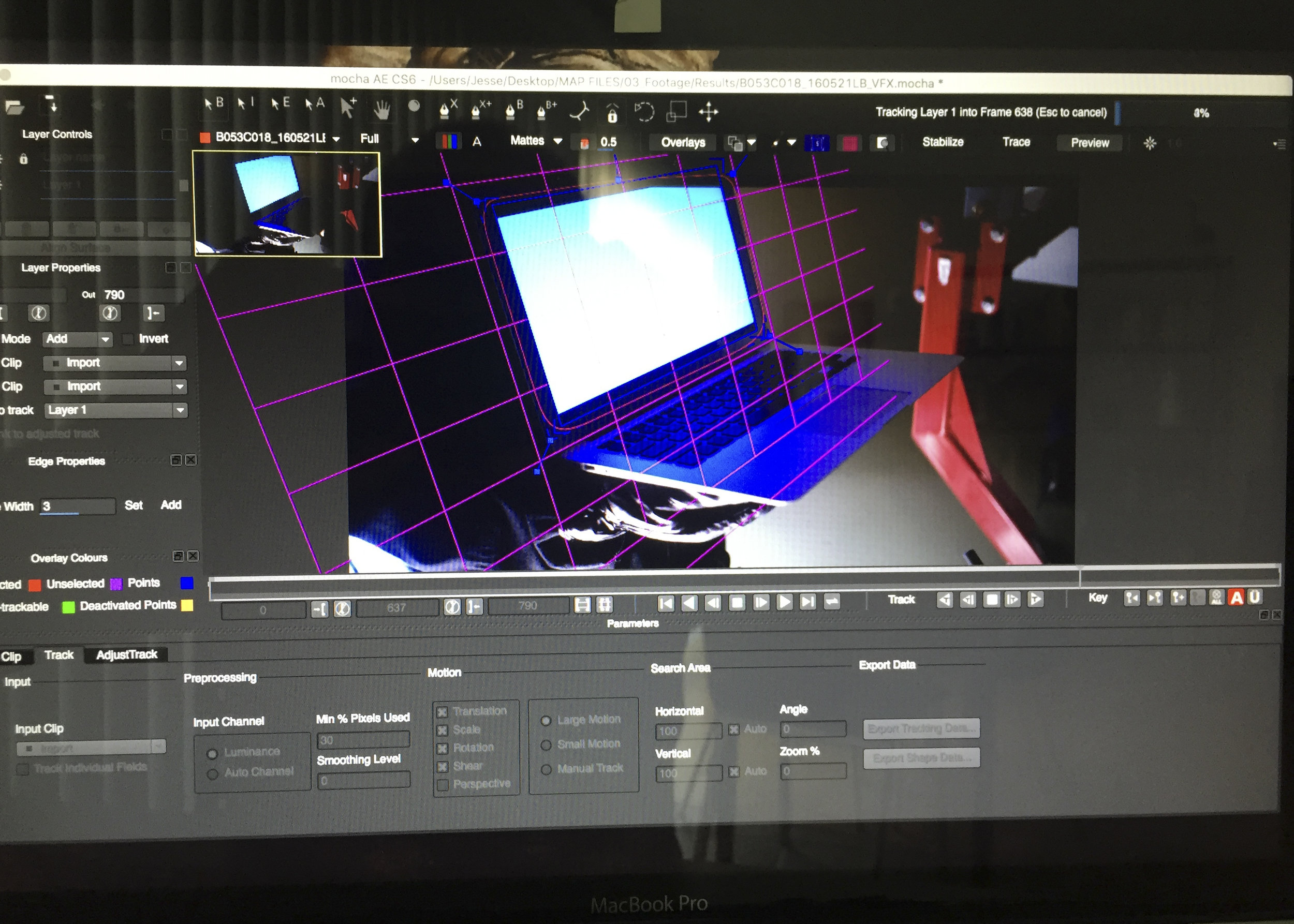Screen dimensions: 1294x924
Task: Toggle the Shear motion checkbox
Action: tap(442, 766)
